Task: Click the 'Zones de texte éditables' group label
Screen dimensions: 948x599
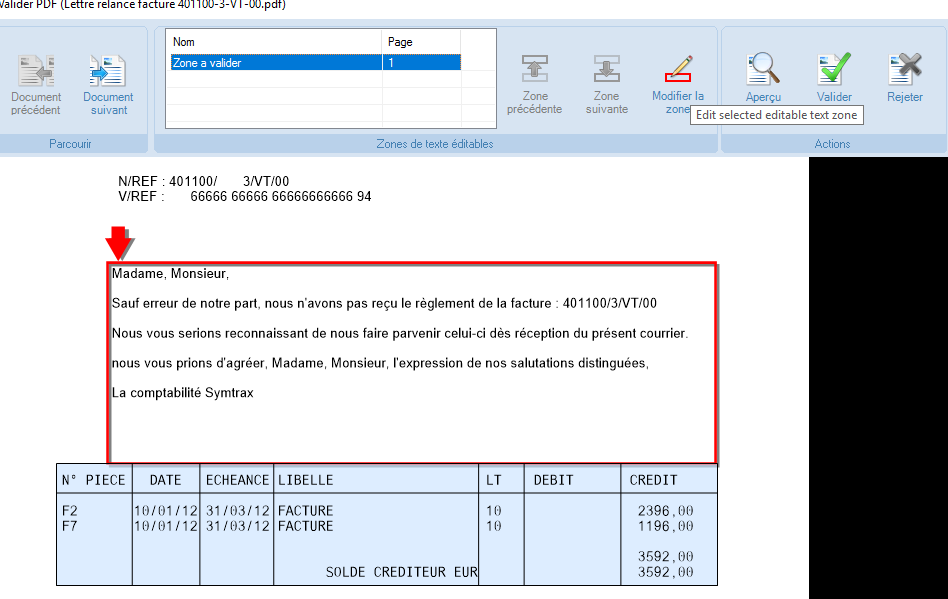Action: point(435,144)
